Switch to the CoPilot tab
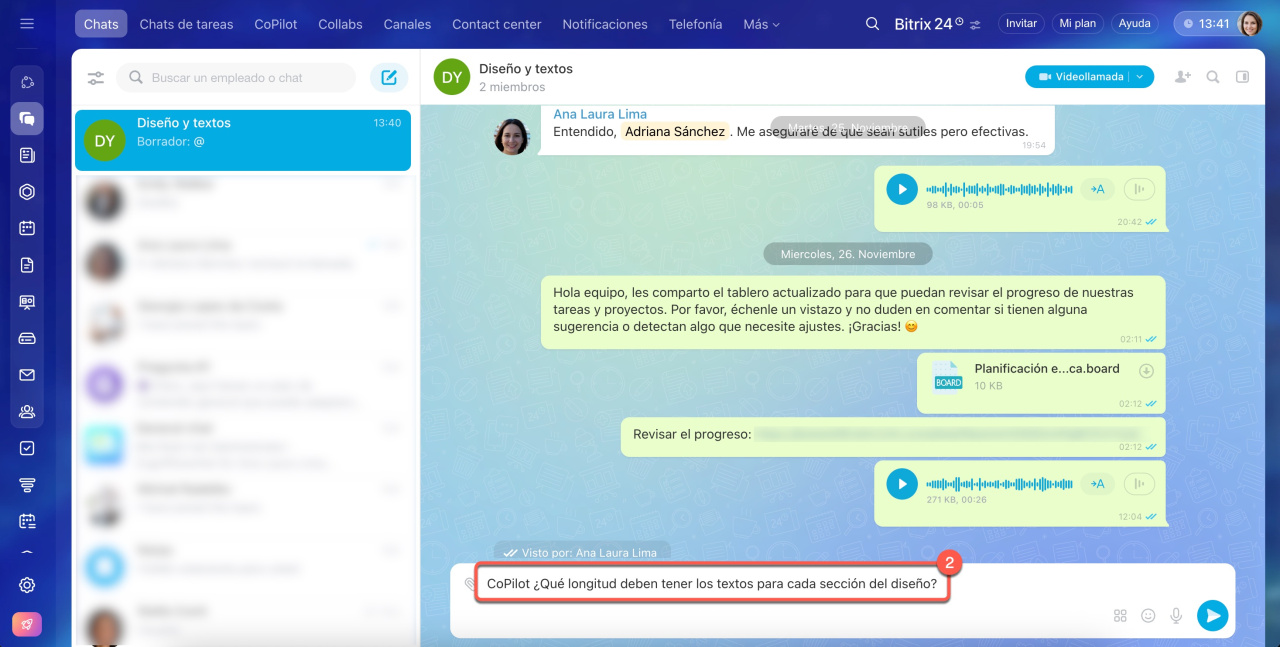 (x=275, y=24)
